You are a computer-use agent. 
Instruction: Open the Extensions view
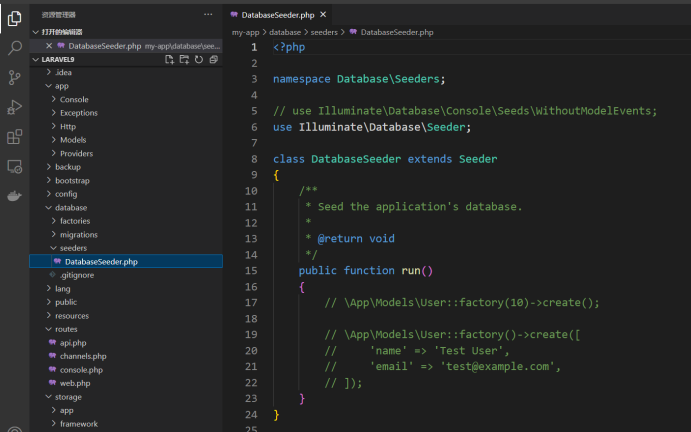point(14,137)
